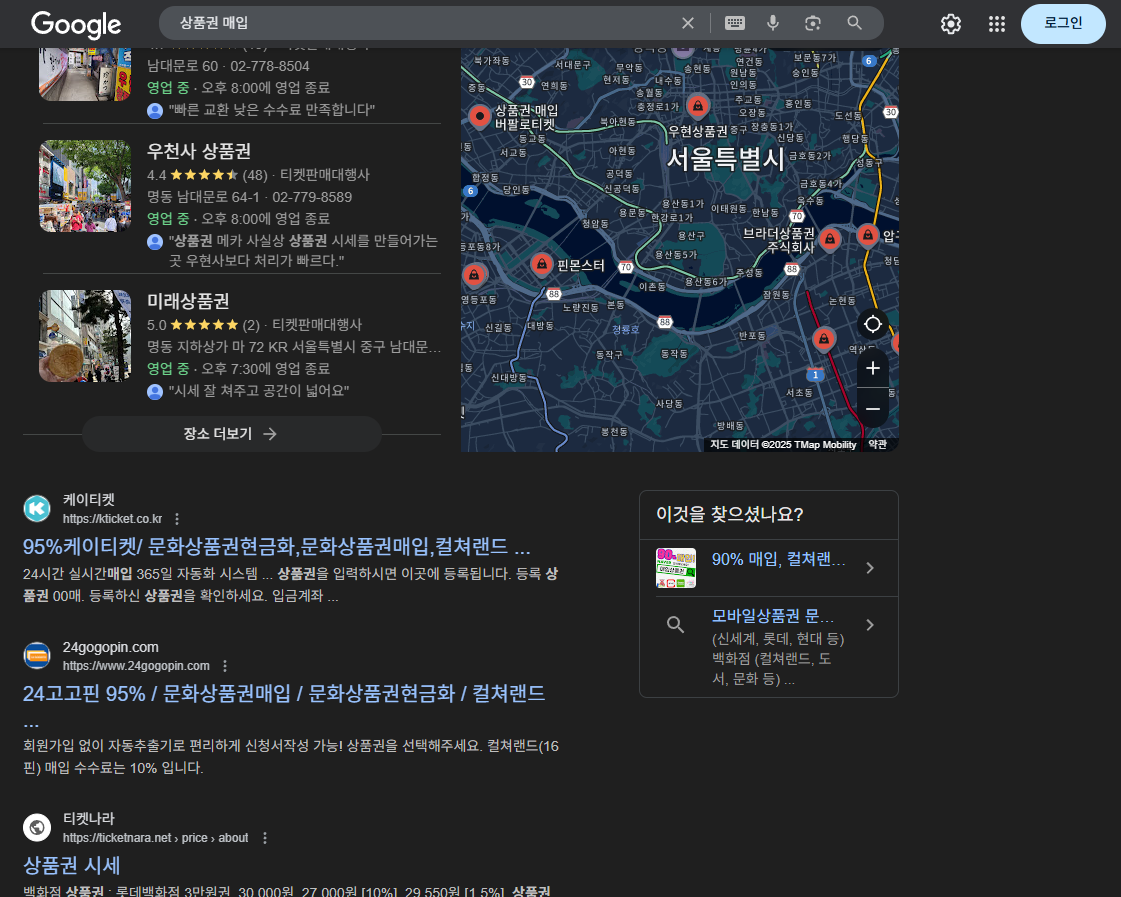1121x897 pixels.
Task: Open Google Lens image search
Action: coord(813,23)
